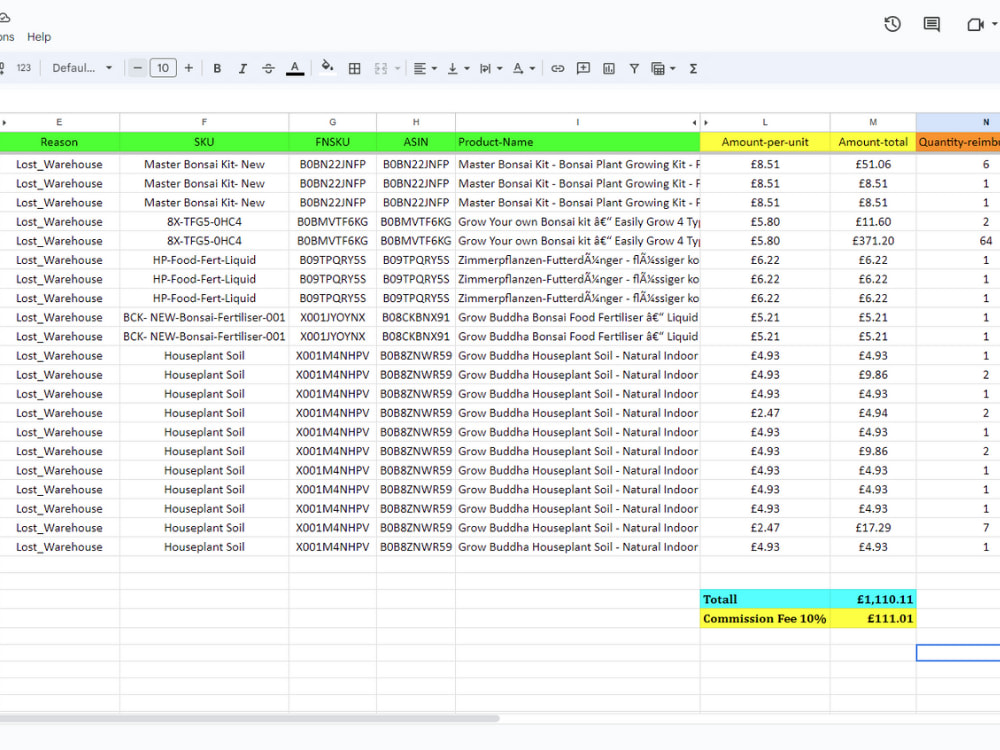Screen dimensions: 1000x750
Task: Select the quantity cell showing 7
Action: (x=958, y=528)
